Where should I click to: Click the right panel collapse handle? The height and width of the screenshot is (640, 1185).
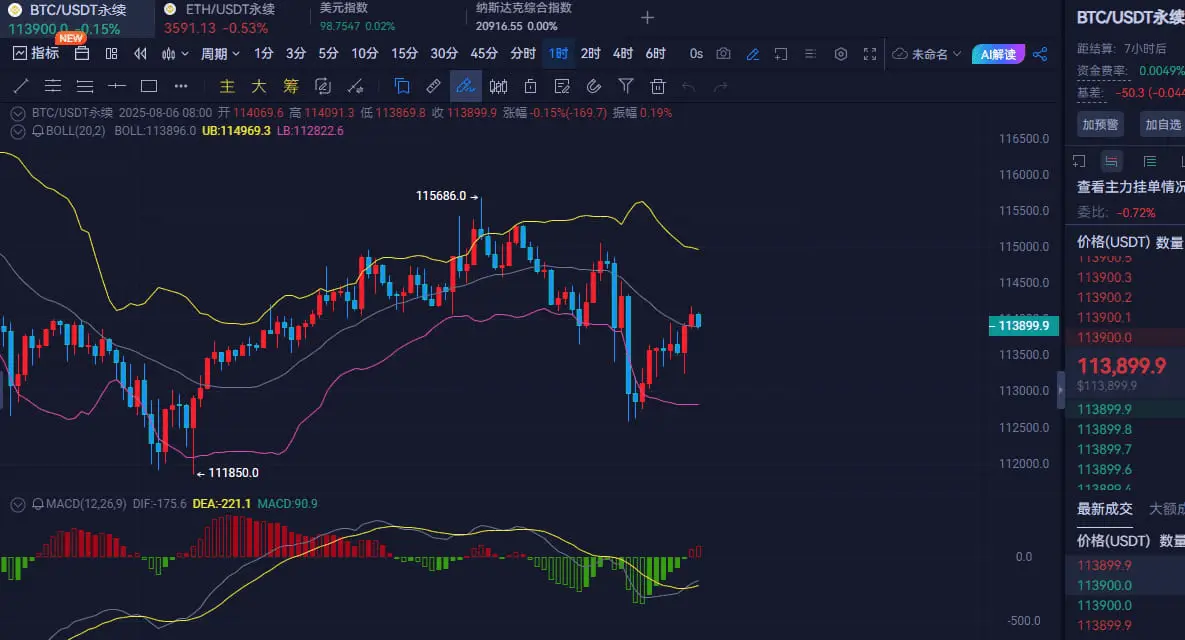click(1060, 390)
